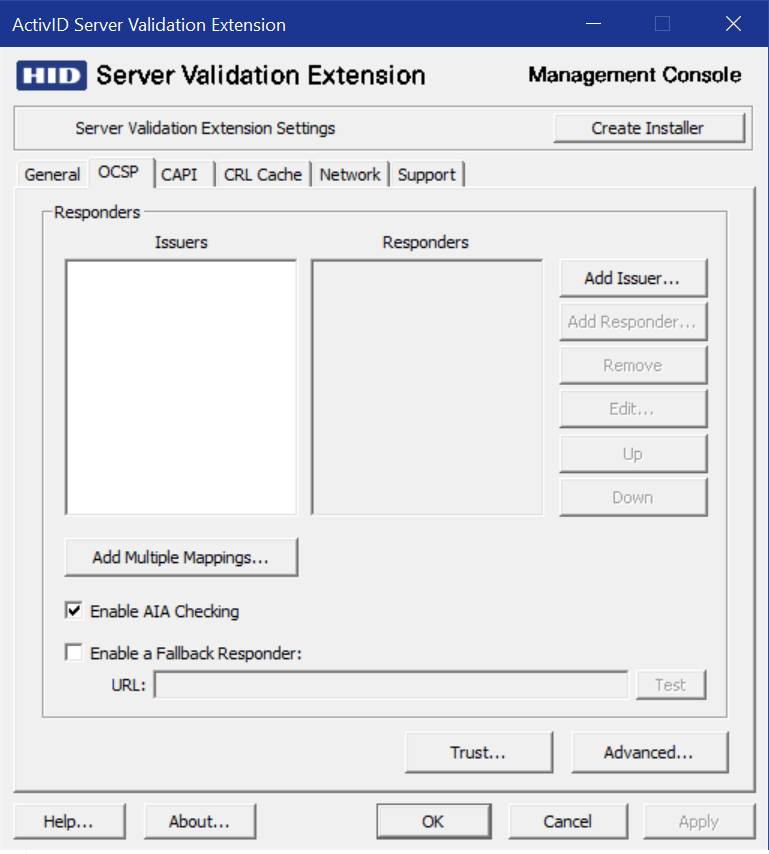Select the OCSP tab
This screenshot has width=769, height=854.
pos(121,172)
